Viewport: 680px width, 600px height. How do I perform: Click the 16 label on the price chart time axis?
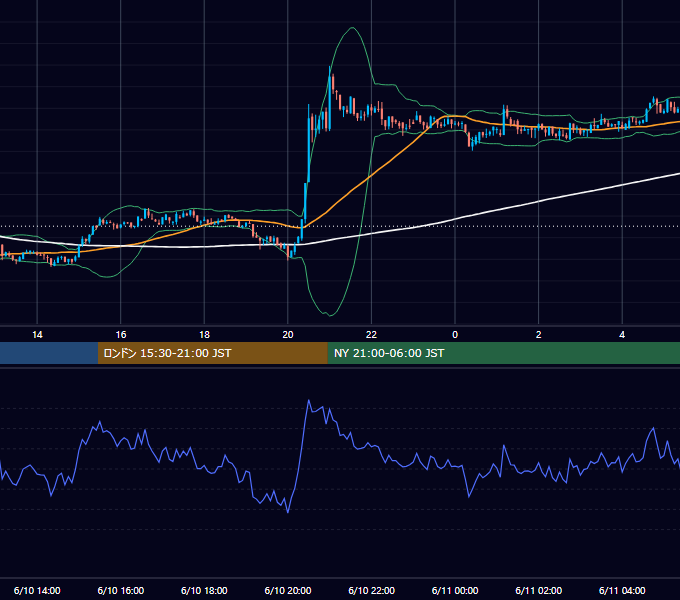click(121, 335)
